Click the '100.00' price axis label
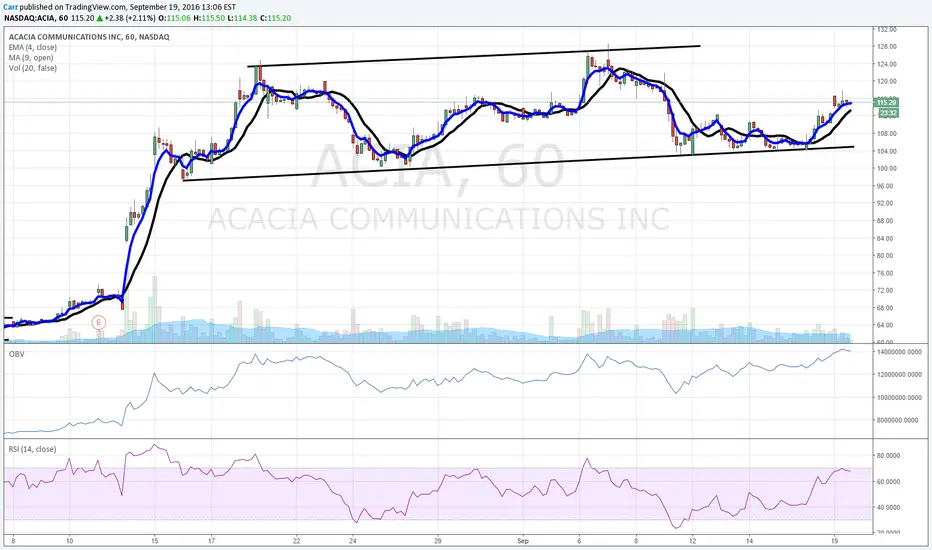Screen dimensions: 932x550 (x=887, y=168)
